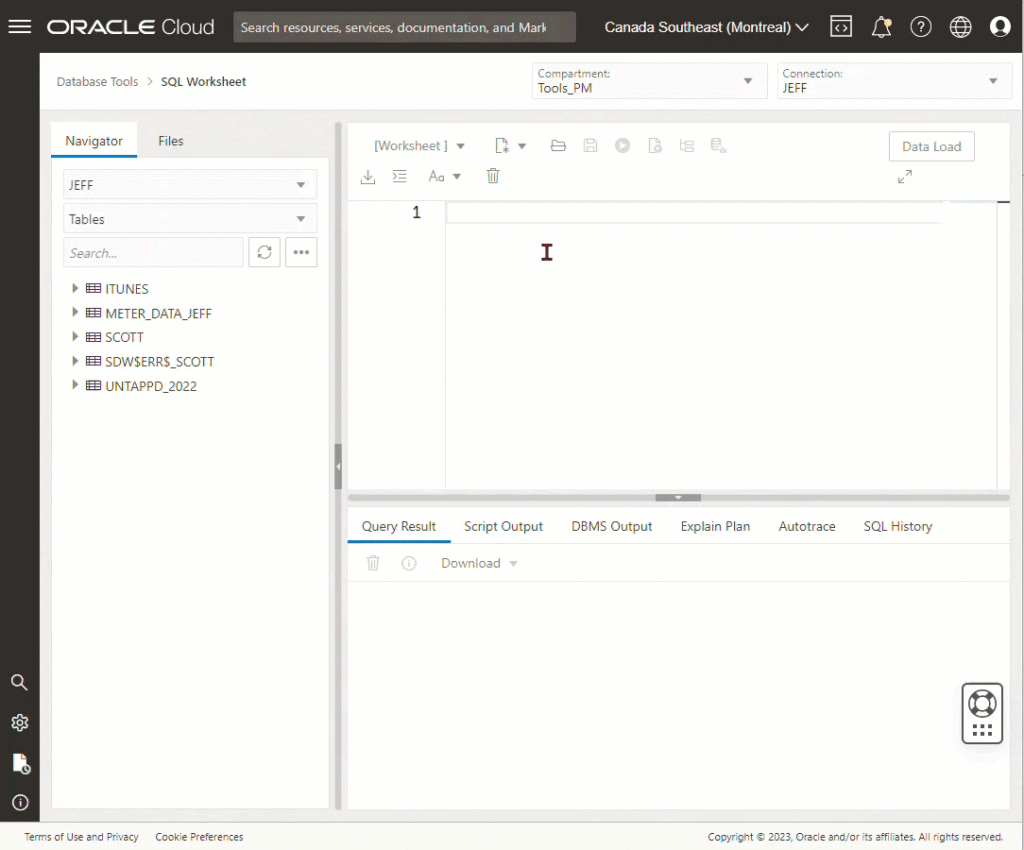Refresh the table list in the Navigator
Screen dimensions: 1024x850
pyautogui.click(x=264, y=252)
